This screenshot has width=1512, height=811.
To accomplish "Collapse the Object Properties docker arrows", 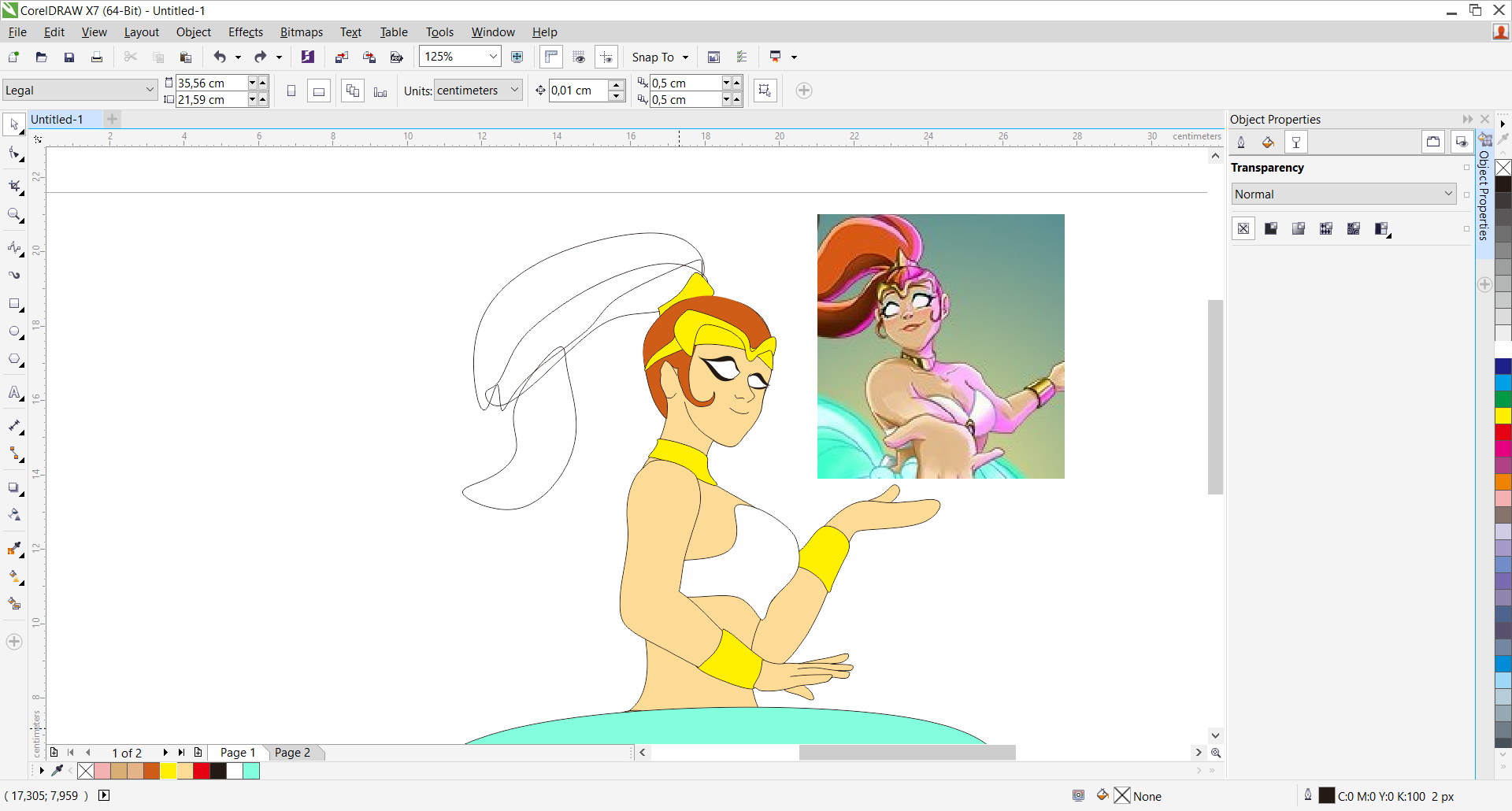I will click(x=1468, y=119).
